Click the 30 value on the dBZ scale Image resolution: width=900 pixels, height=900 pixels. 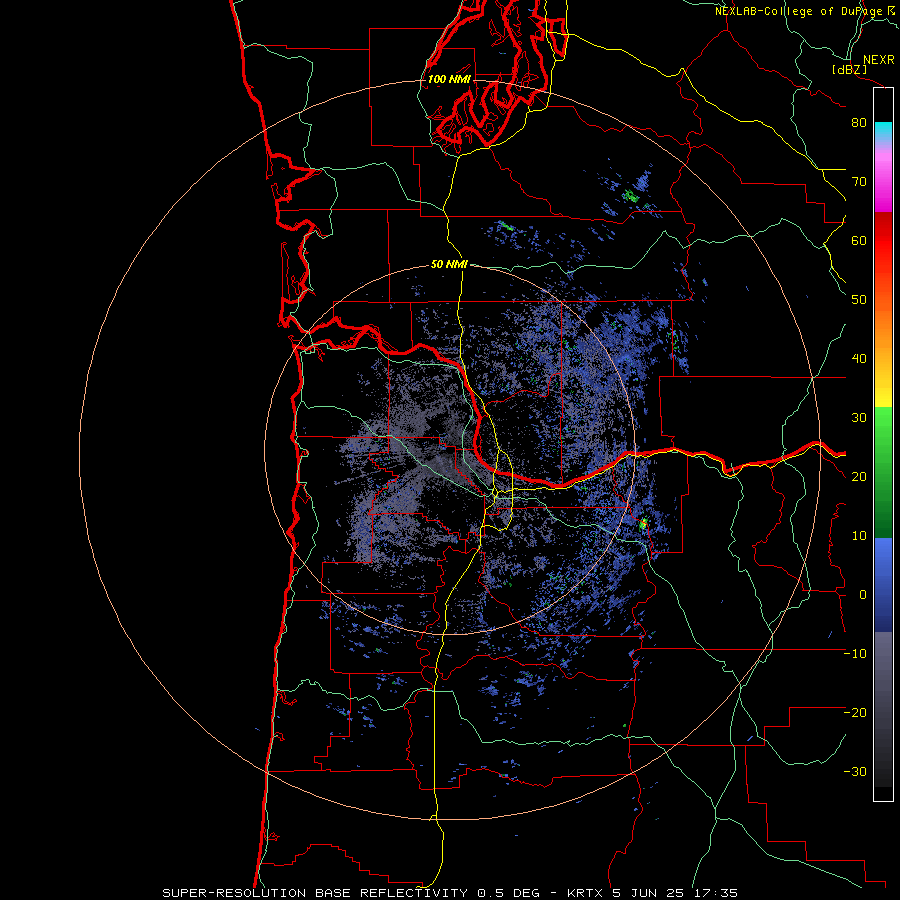(859, 417)
